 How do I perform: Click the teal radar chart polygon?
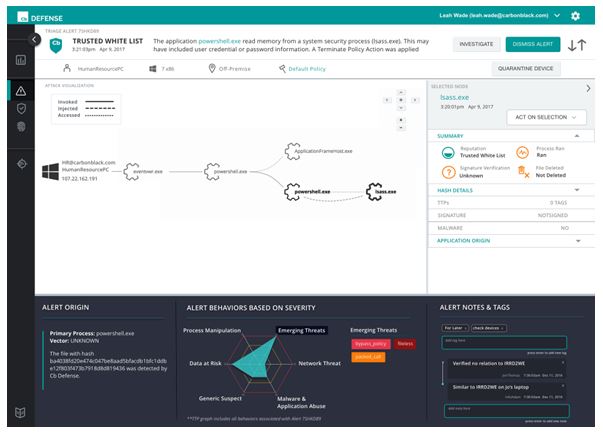[x=258, y=361]
